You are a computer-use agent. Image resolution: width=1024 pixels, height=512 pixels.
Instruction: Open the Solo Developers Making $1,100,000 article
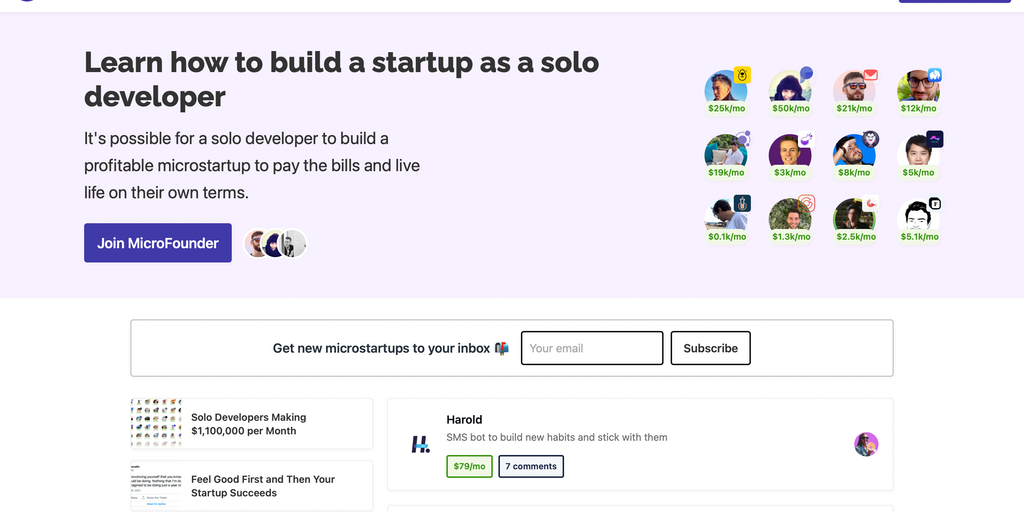tap(250, 424)
